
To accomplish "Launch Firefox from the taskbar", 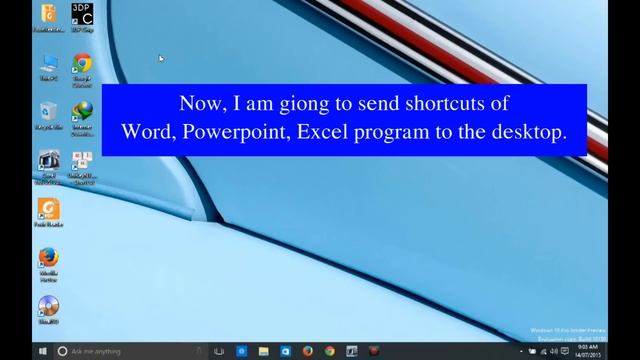I will click(308, 351).
